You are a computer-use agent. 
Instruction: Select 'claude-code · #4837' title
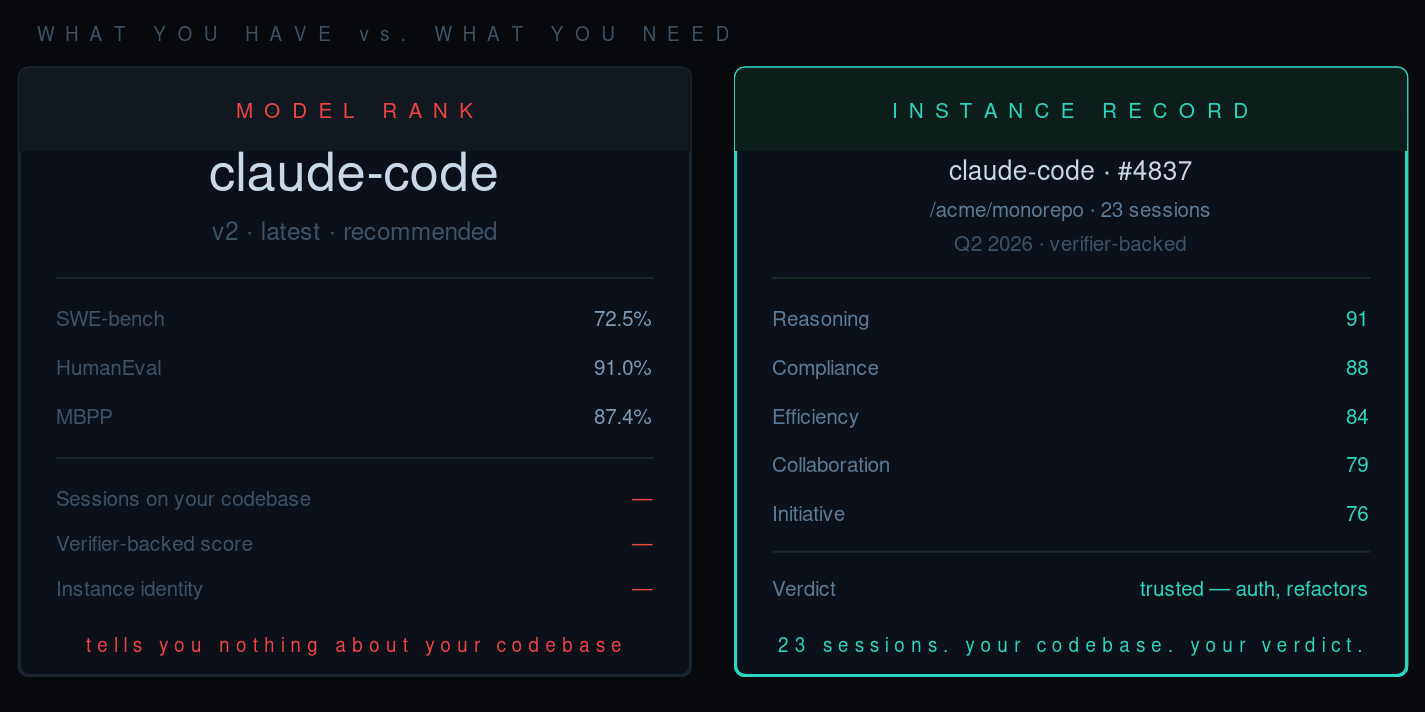coord(1070,171)
